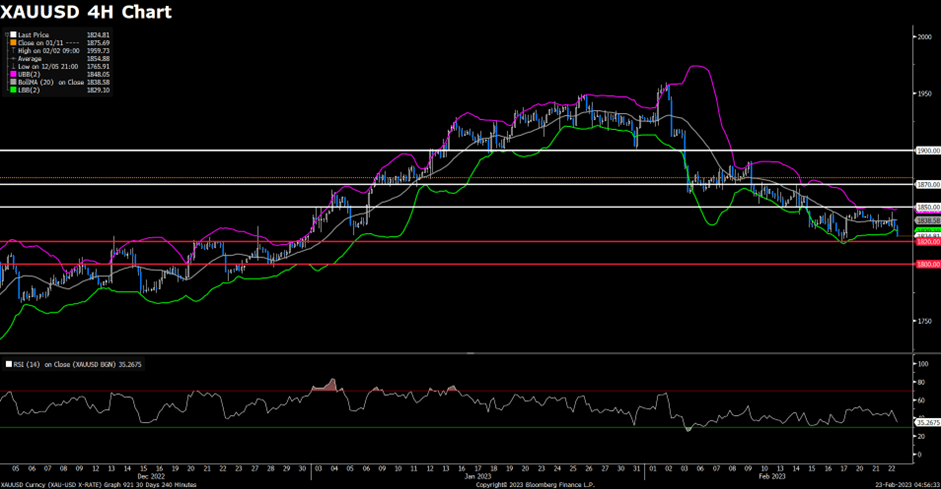Click the 1850.00 price level label
This screenshot has width=941, height=489.
coord(928,207)
